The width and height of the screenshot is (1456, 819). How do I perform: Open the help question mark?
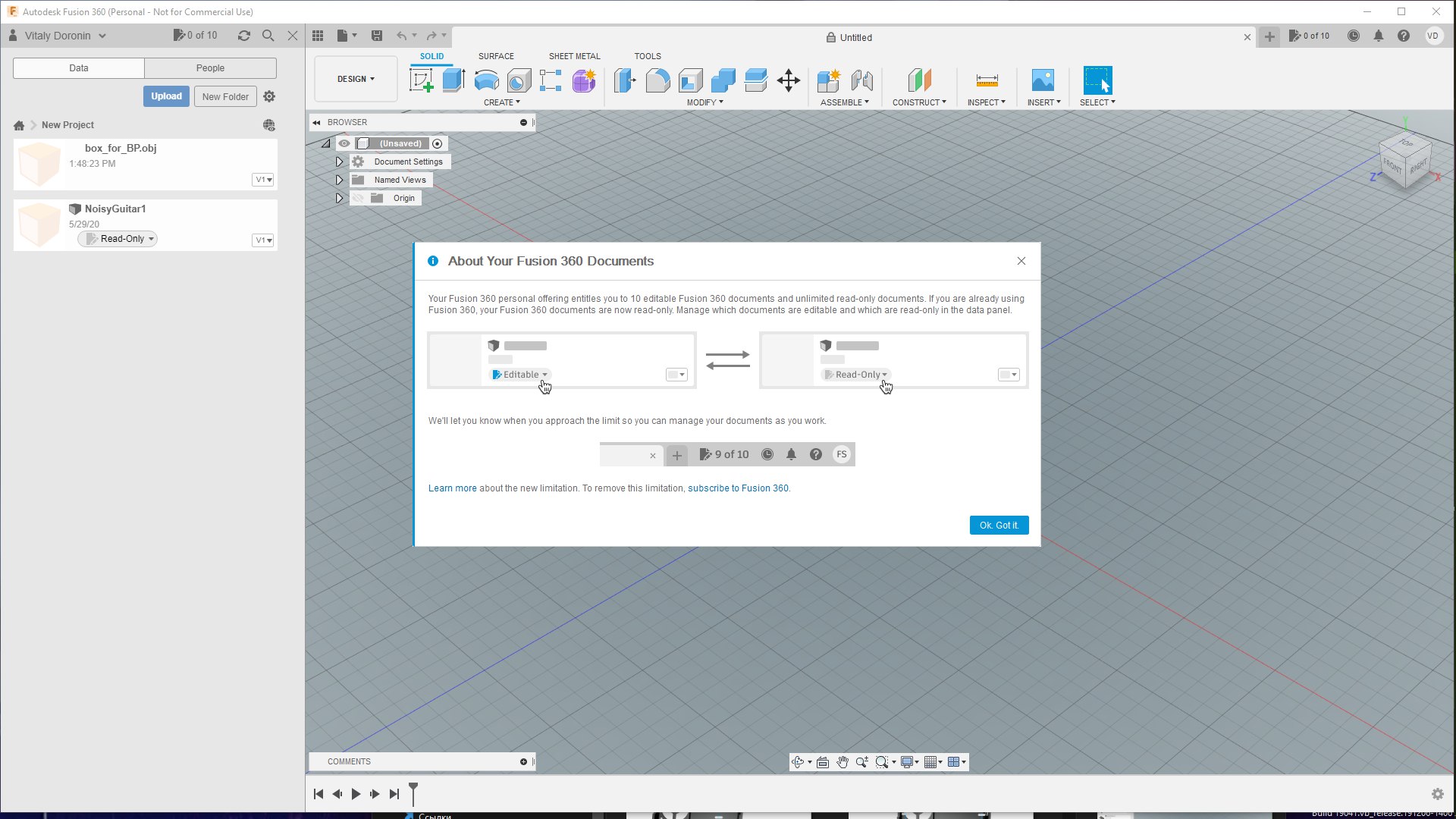[x=1404, y=36]
